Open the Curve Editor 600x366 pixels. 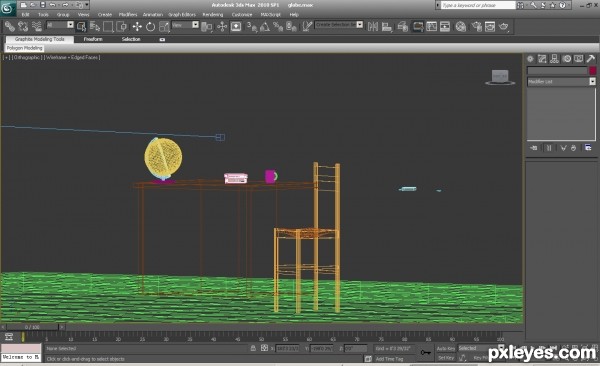click(431, 26)
